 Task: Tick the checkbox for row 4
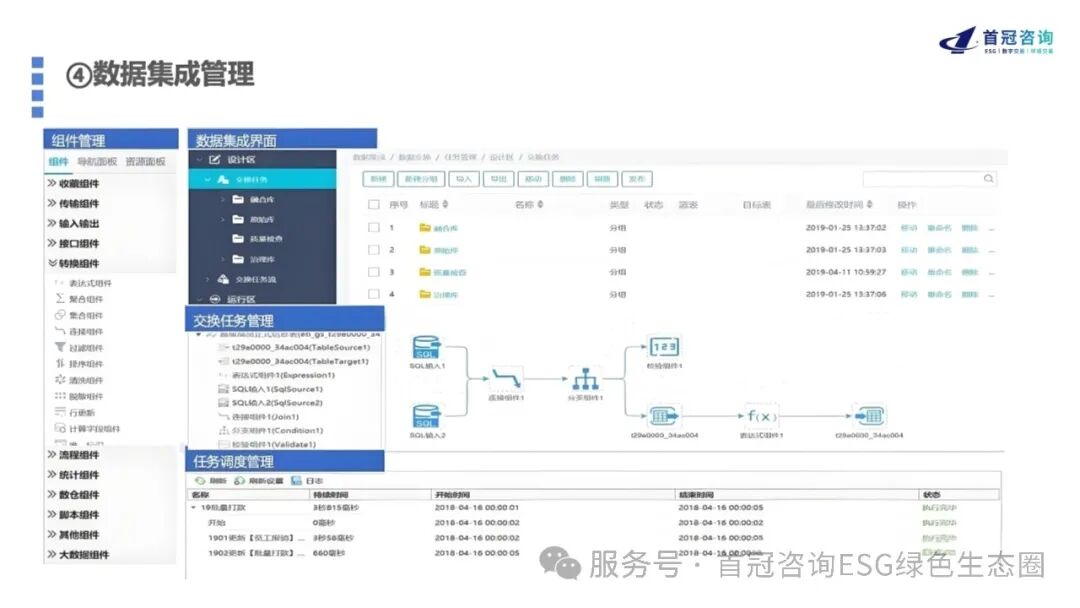coord(373,294)
